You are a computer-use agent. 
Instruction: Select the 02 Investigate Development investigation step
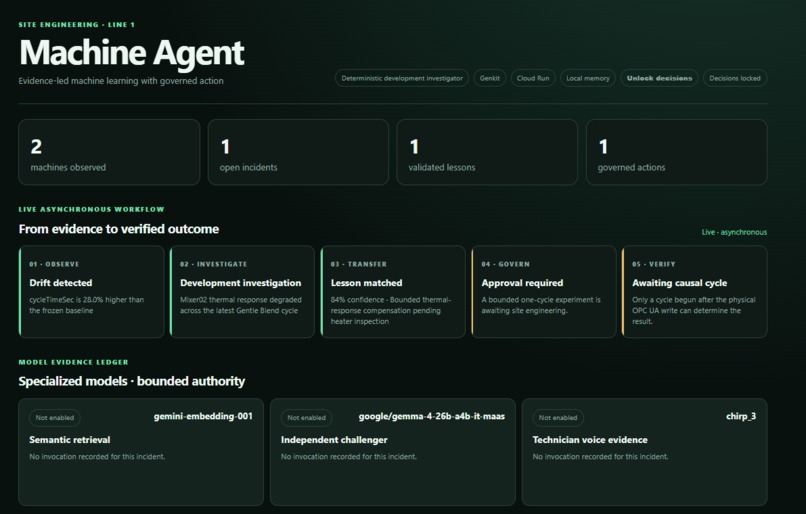pos(242,291)
